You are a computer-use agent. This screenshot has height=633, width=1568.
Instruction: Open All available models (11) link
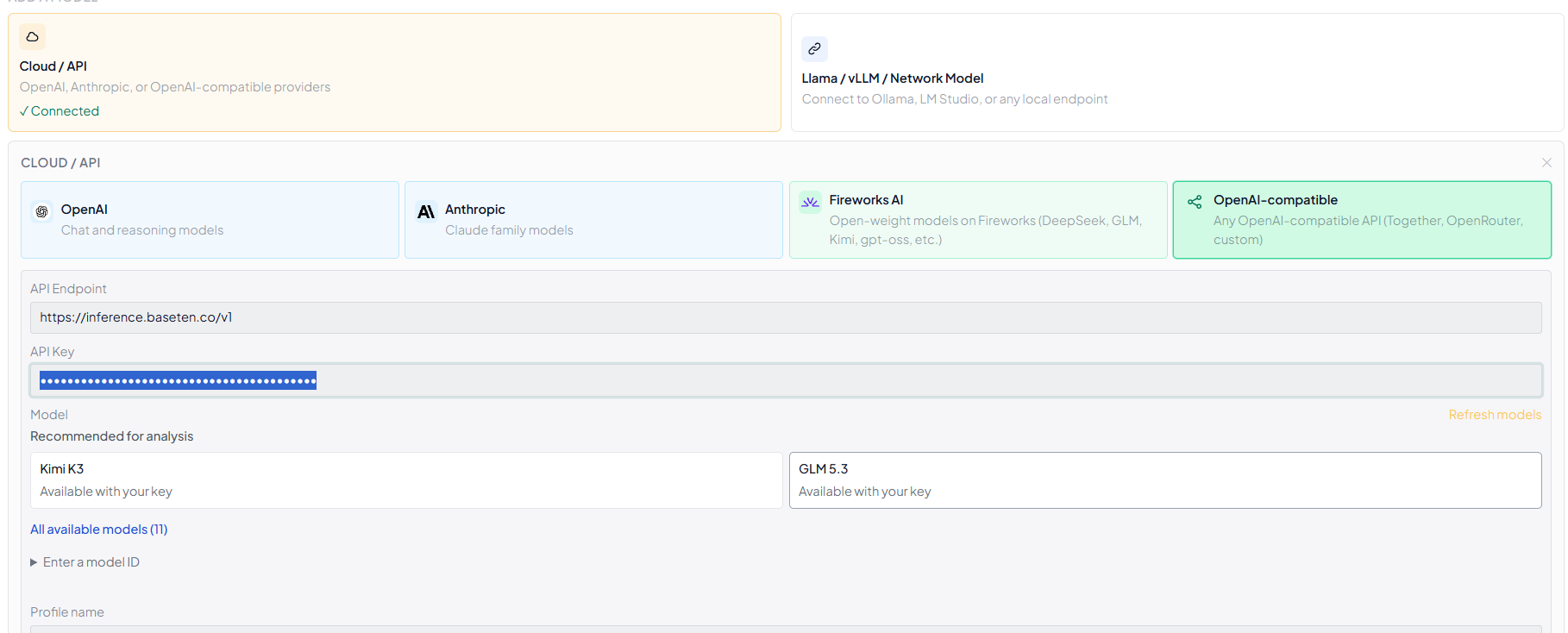click(x=99, y=530)
